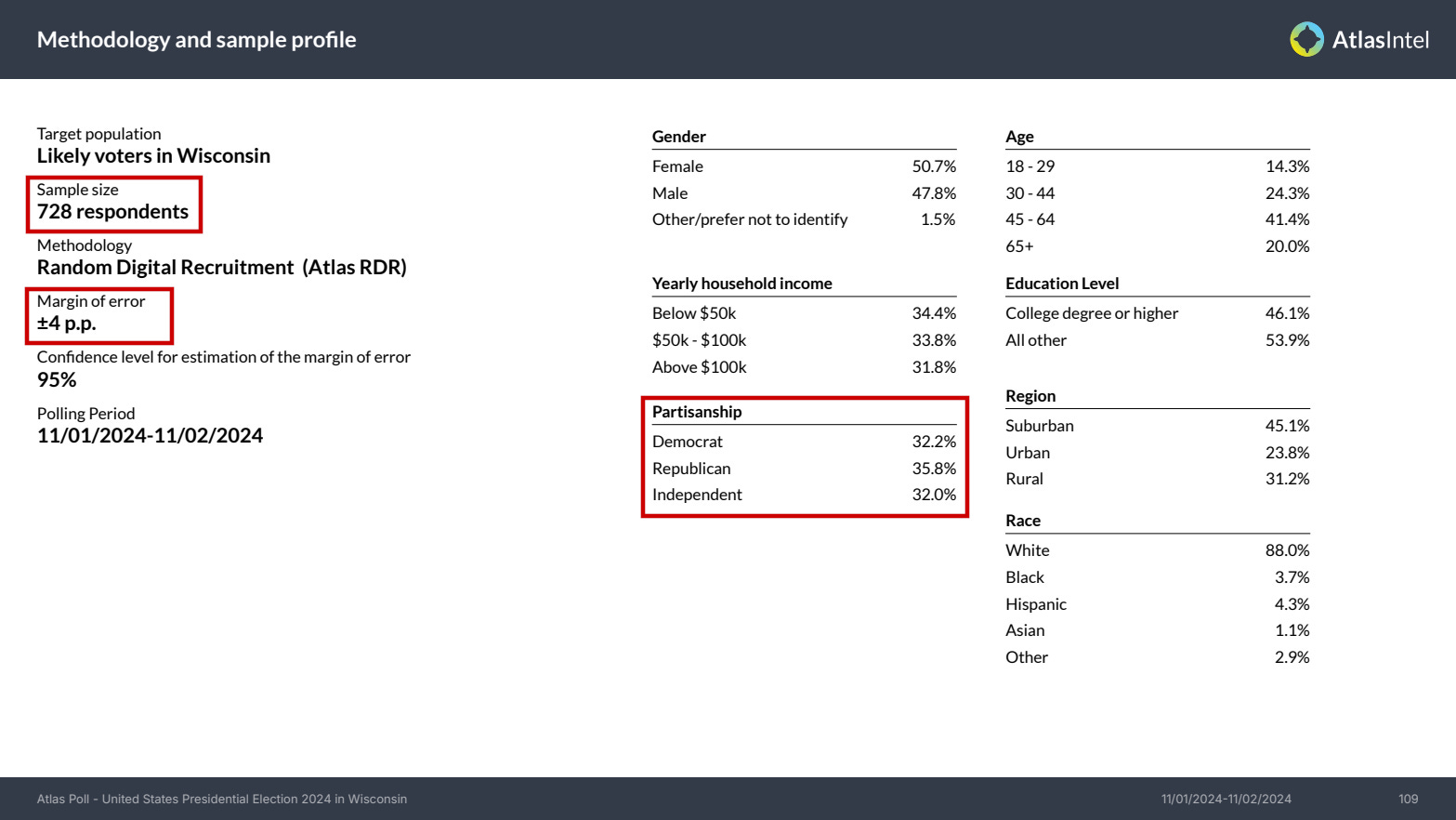Select the 'Methodology and sample profile' title
This screenshot has width=1456, height=820.
[x=197, y=40]
